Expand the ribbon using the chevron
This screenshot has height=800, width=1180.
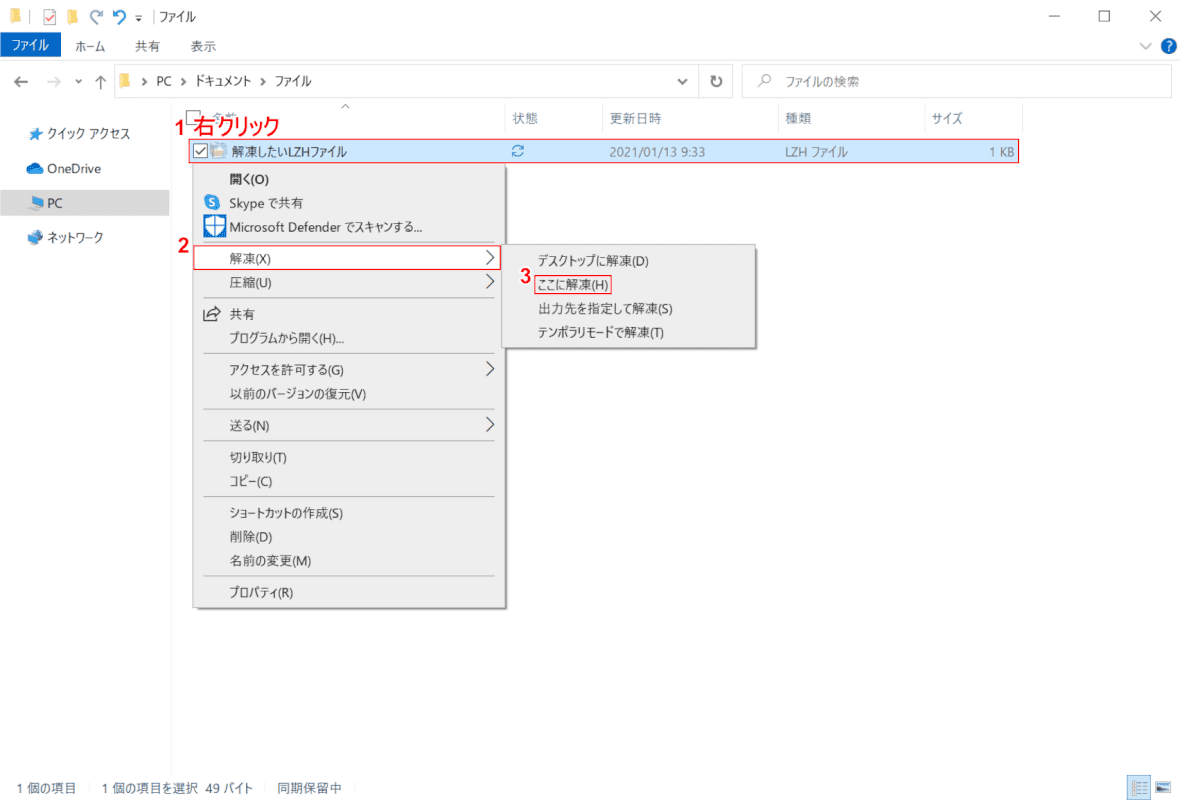coord(1145,47)
